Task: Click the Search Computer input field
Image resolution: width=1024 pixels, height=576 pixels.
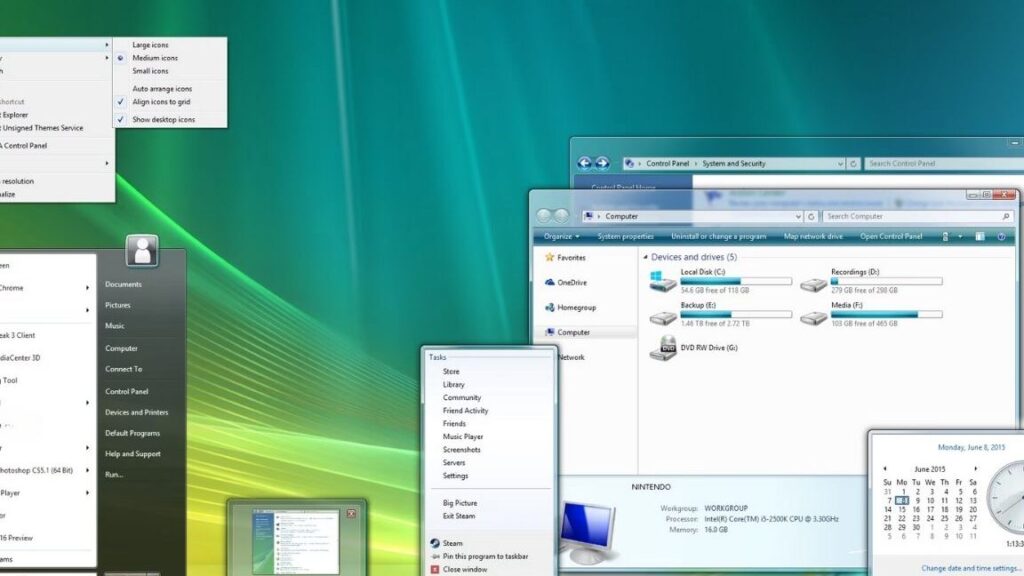Action: (x=910, y=216)
